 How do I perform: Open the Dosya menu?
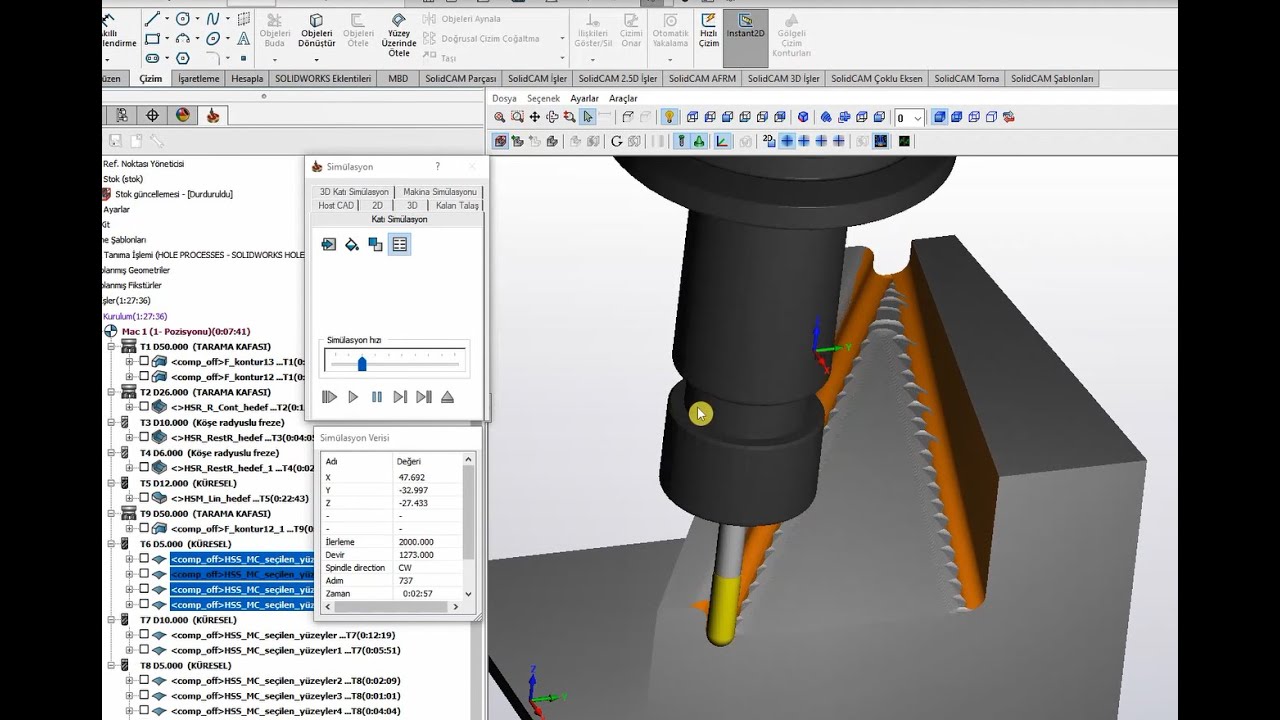point(504,98)
